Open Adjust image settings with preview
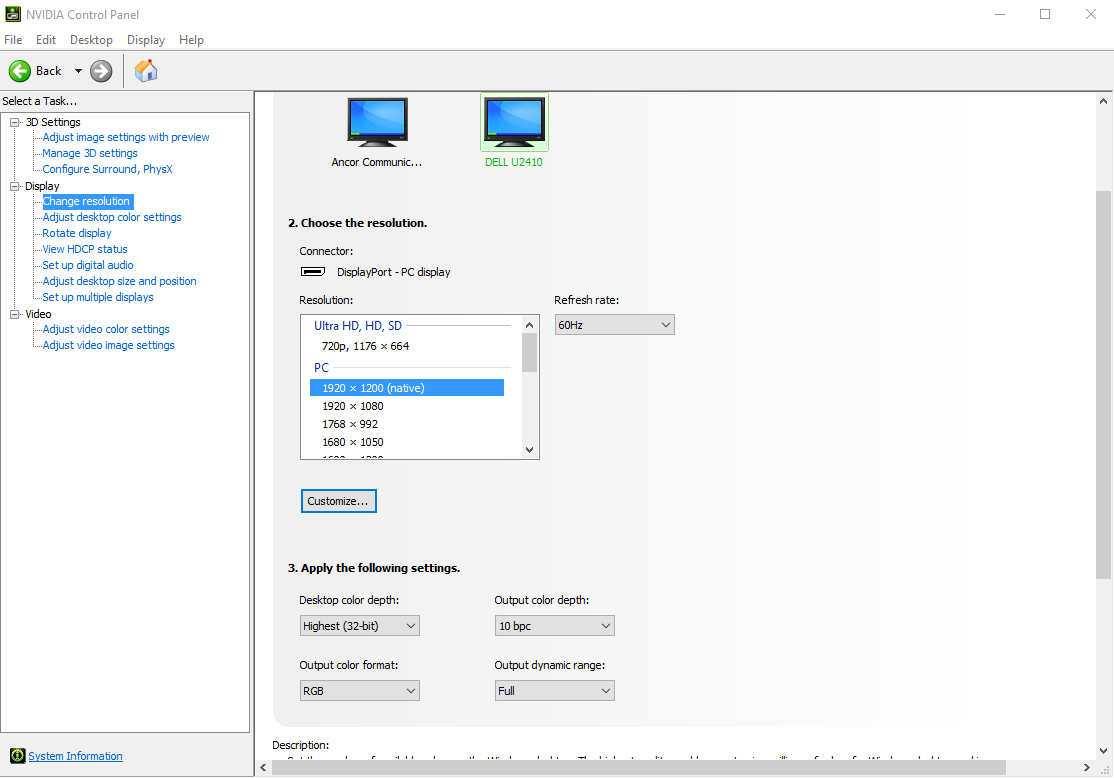This screenshot has width=1114, height=778. (x=126, y=137)
